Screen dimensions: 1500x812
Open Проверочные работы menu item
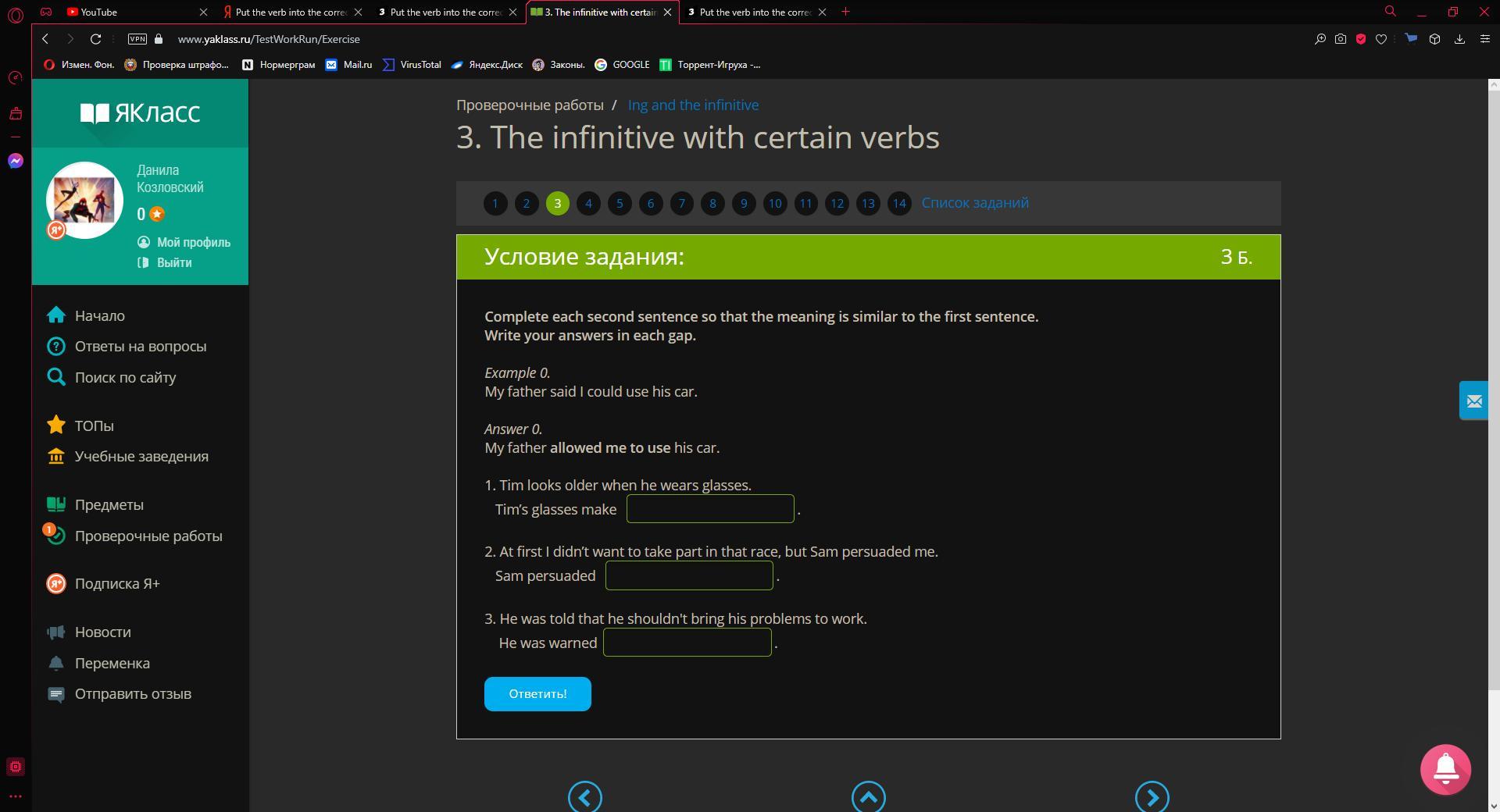[x=134, y=536]
